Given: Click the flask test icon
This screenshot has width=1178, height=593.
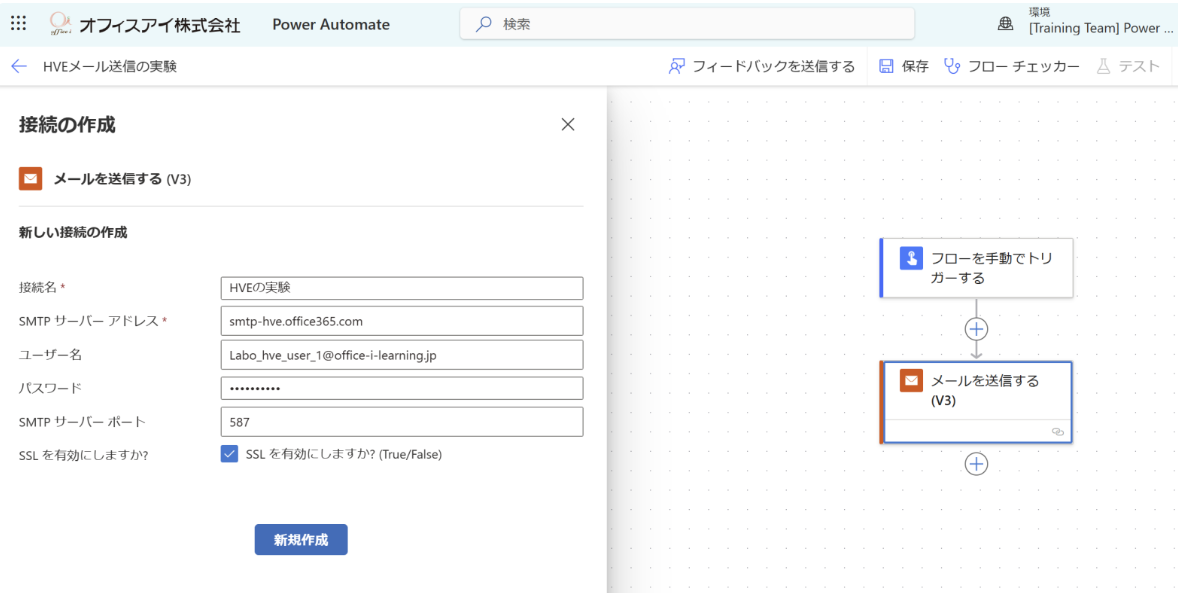Looking at the screenshot, I should (x=1104, y=66).
